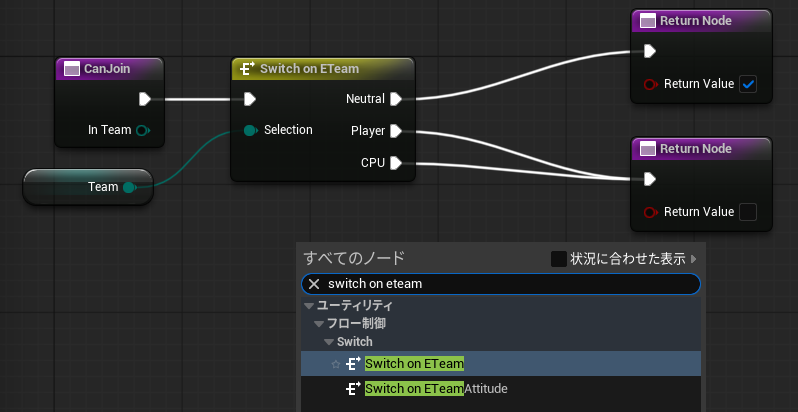Select Switch on ETeam from search results
This screenshot has height=412, width=798.
point(414,364)
